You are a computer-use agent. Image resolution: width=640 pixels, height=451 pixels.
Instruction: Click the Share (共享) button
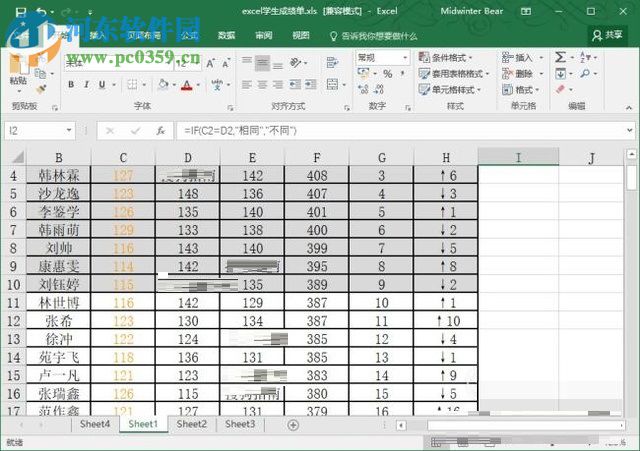pyautogui.click(x=608, y=36)
